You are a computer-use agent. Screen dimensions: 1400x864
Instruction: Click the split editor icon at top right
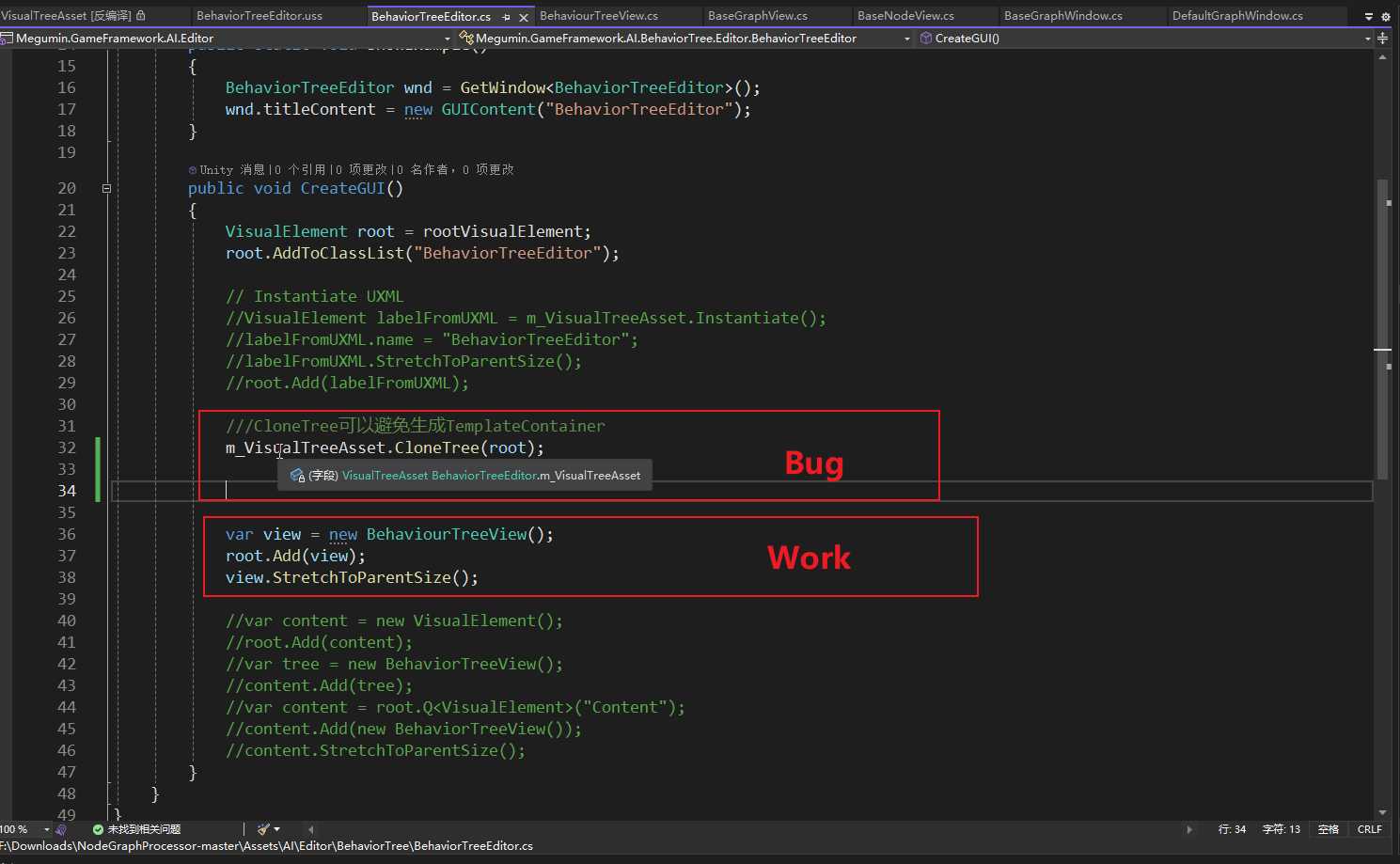coord(1382,39)
